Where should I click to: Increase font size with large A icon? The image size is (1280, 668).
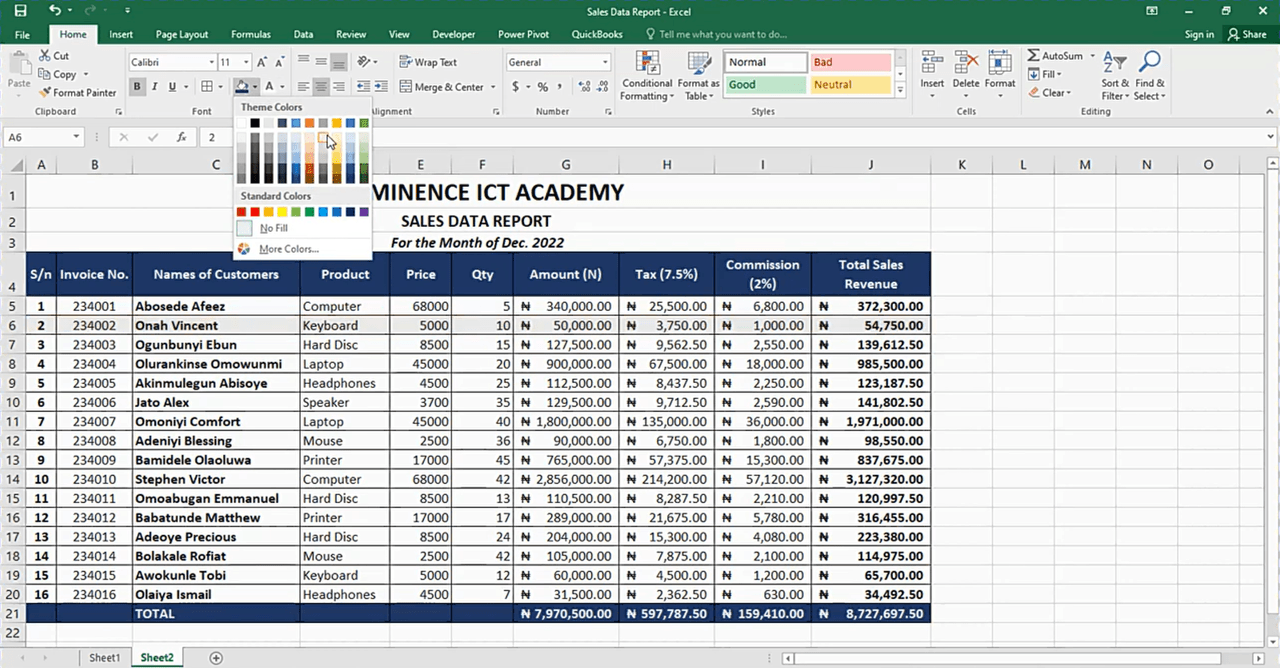click(x=261, y=62)
